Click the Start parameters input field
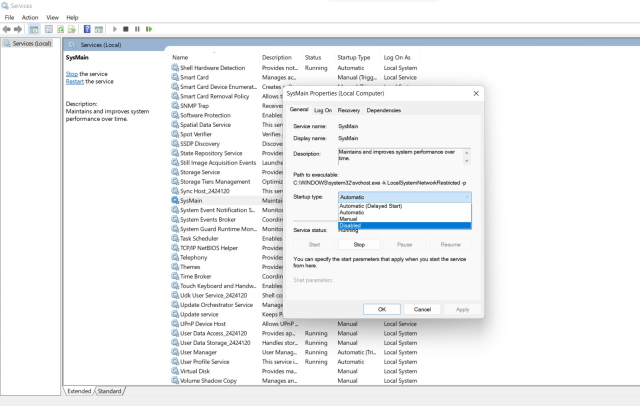 tap(409, 280)
